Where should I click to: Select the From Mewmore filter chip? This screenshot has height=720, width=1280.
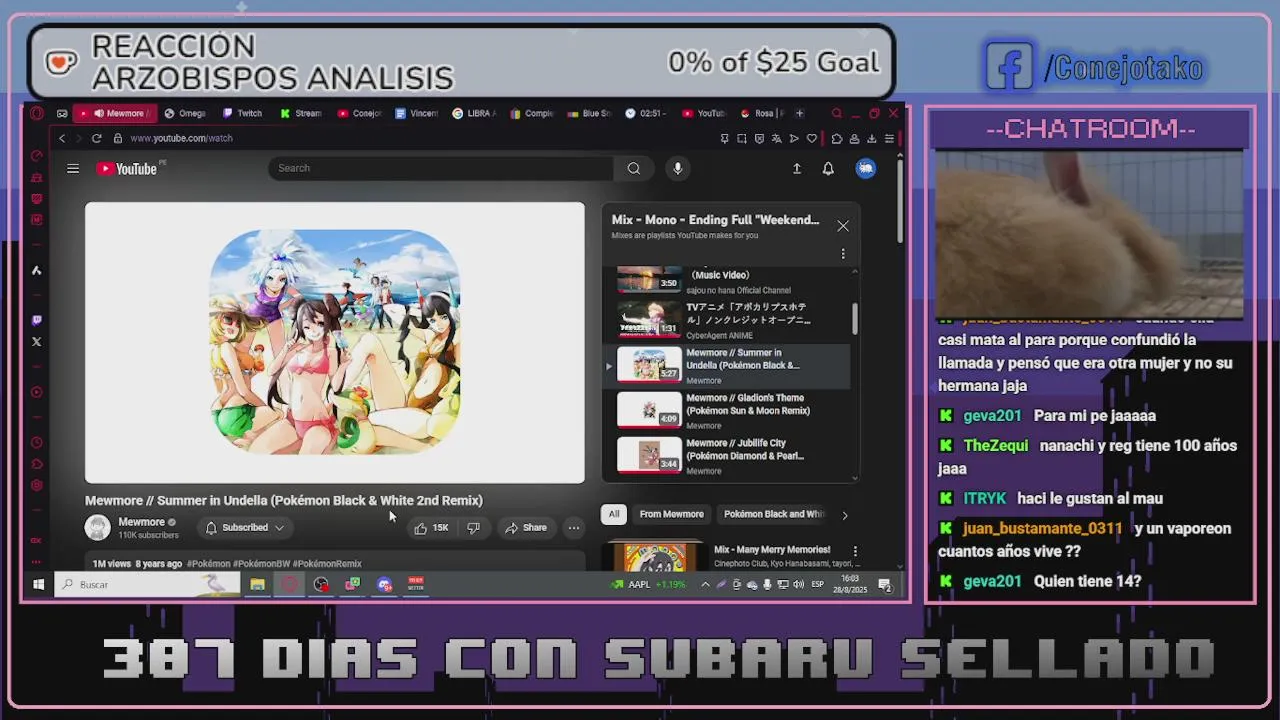(x=672, y=514)
